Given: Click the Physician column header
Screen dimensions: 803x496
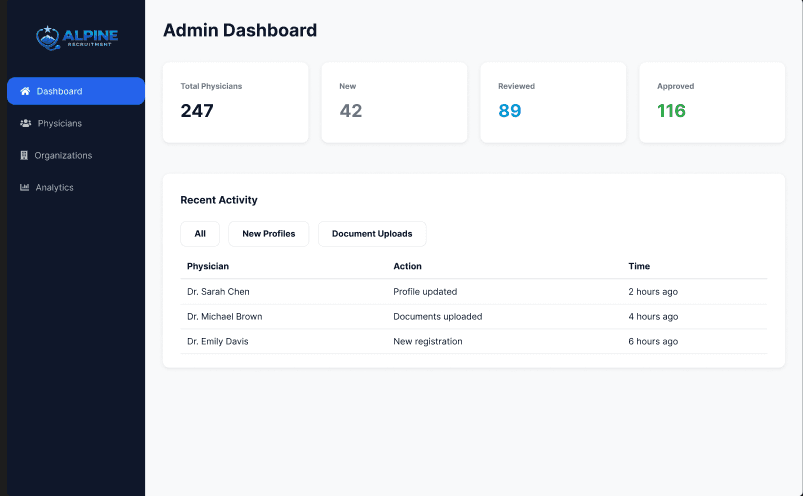Looking at the screenshot, I should (x=208, y=266).
